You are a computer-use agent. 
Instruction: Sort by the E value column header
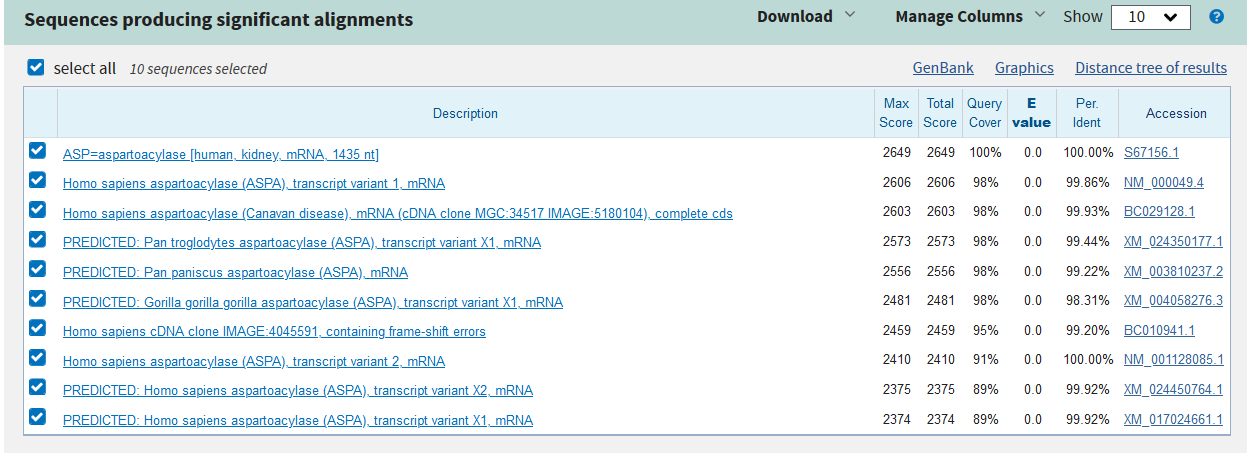click(x=1032, y=113)
